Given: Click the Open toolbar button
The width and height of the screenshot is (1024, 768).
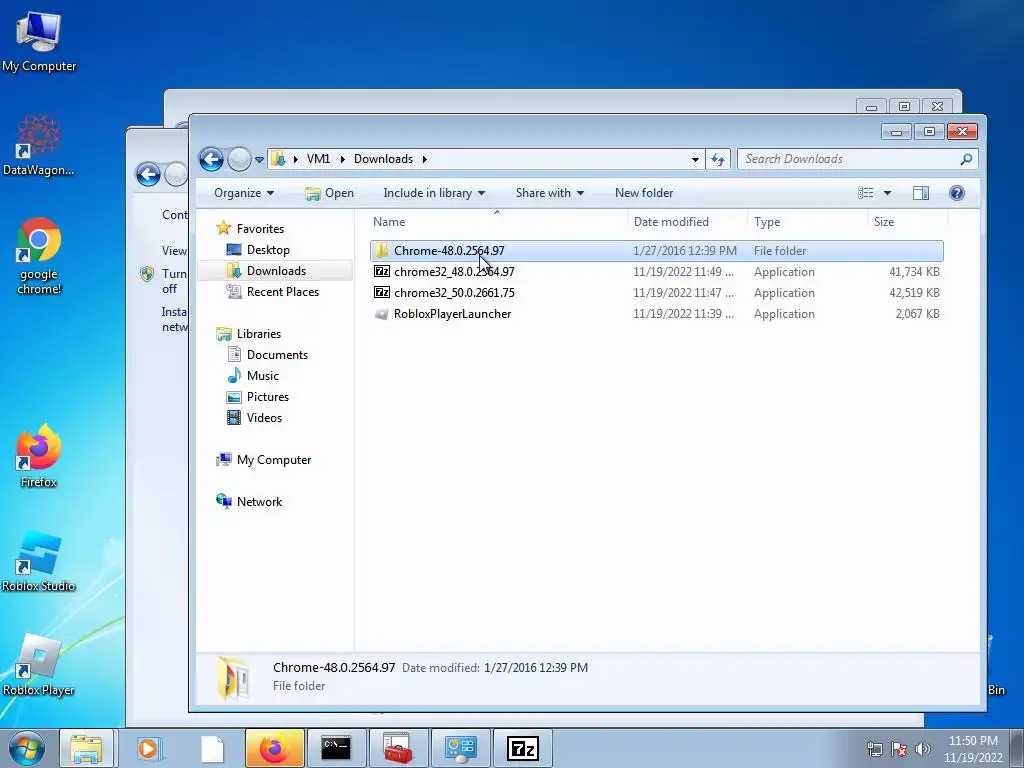Looking at the screenshot, I should coord(330,193).
